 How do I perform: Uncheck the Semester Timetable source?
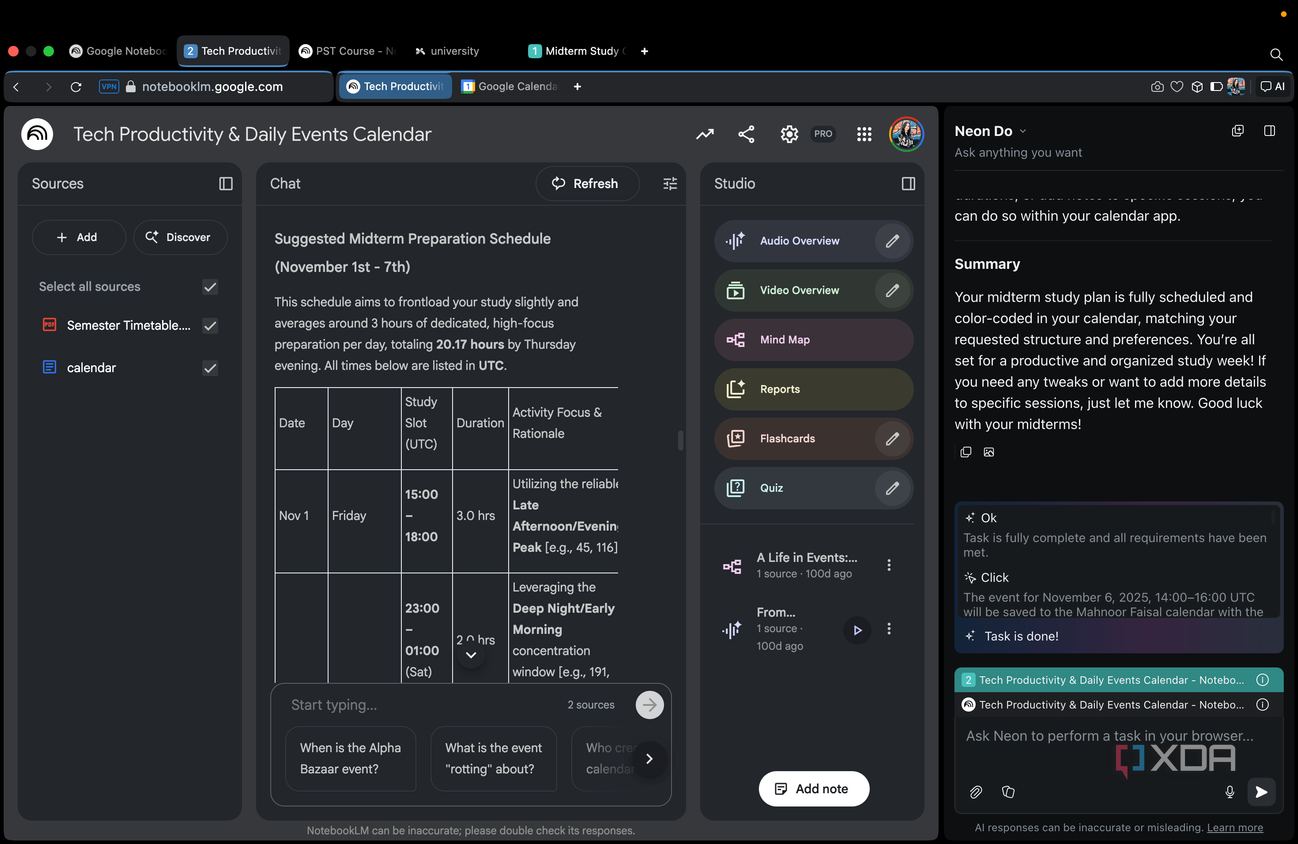[210, 326]
